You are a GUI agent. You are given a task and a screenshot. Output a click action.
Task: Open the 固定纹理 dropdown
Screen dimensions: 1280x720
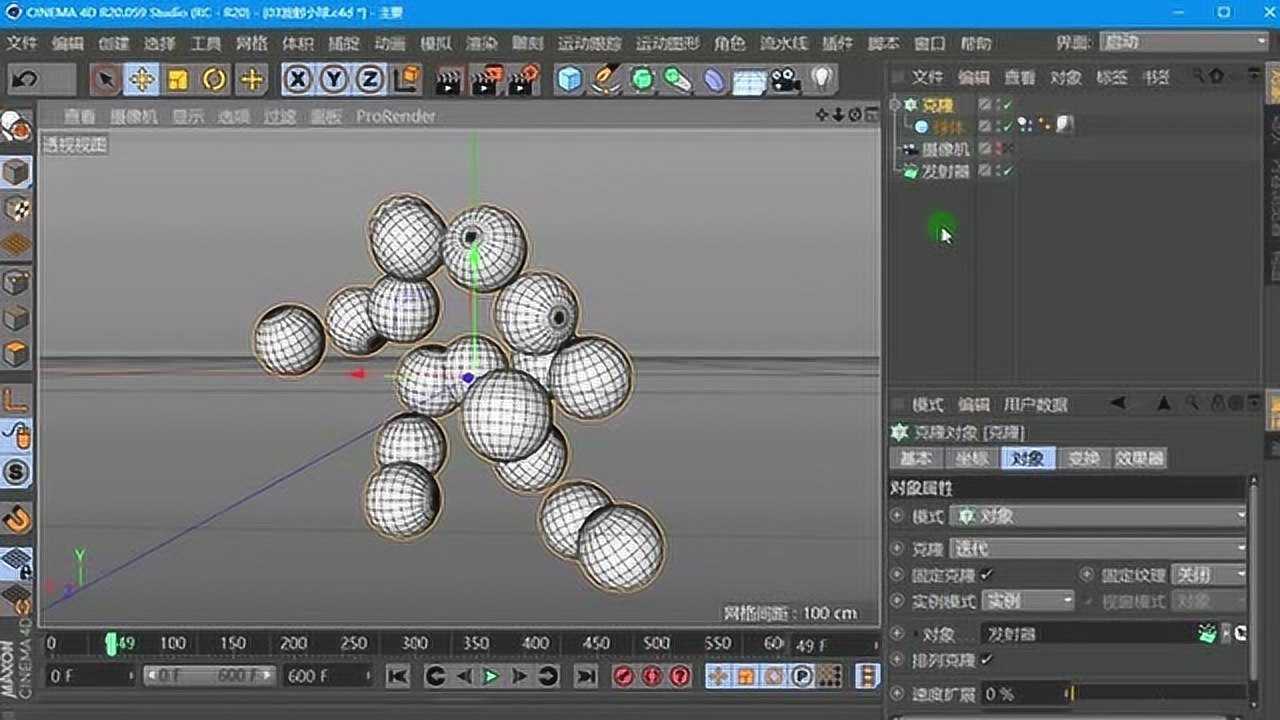[1209, 575]
